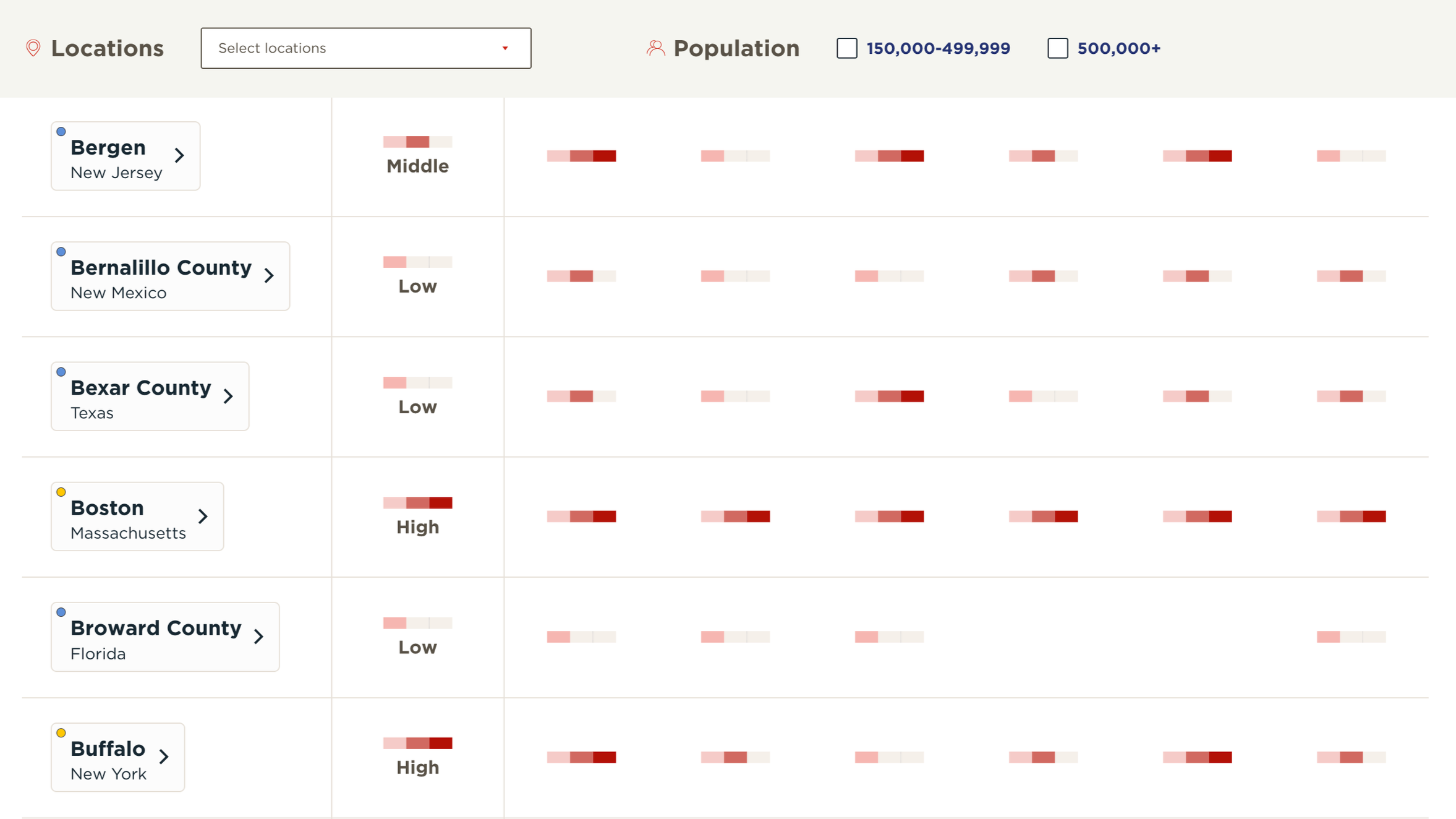Open the Boston Massachusetts location card
The height and width of the screenshot is (819, 1456).
(x=137, y=517)
